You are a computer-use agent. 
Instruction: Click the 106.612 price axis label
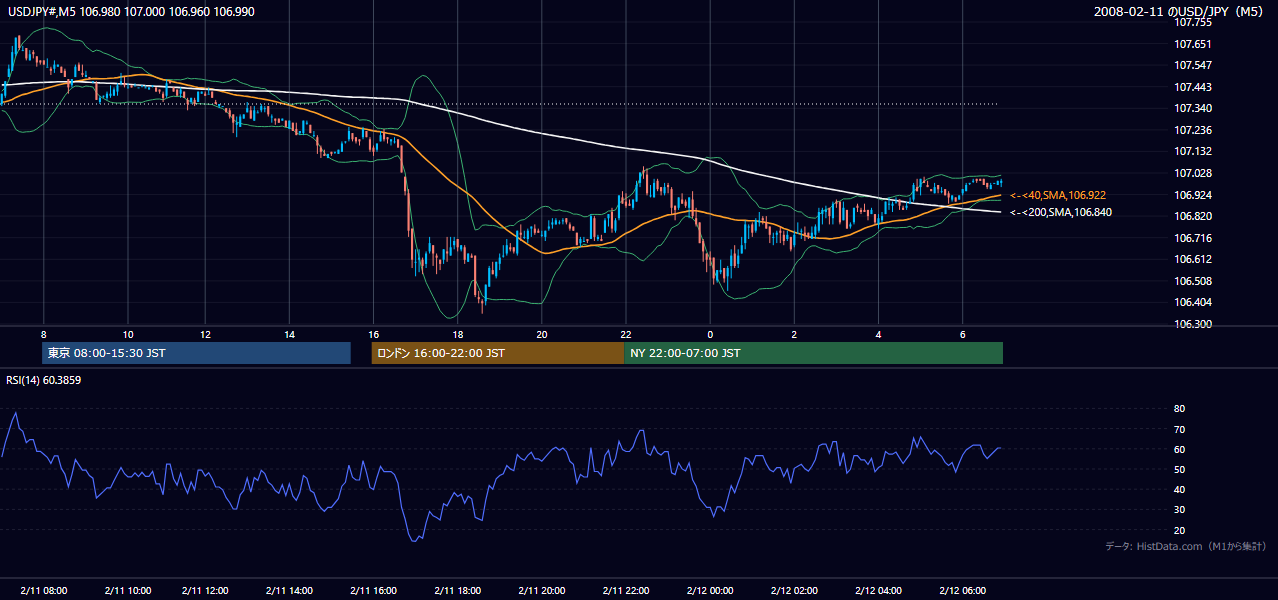click(1192, 259)
